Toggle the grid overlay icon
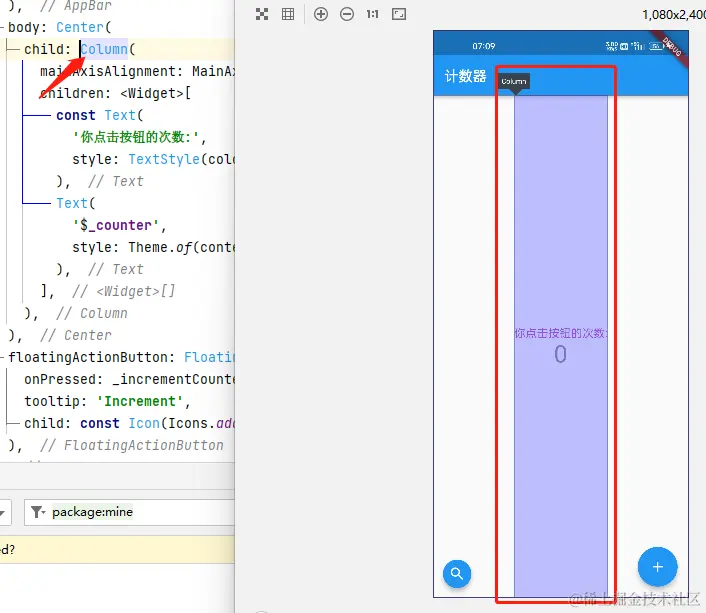This screenshot has width=706, height=613. pyautogui.click(x=288, y=14)
